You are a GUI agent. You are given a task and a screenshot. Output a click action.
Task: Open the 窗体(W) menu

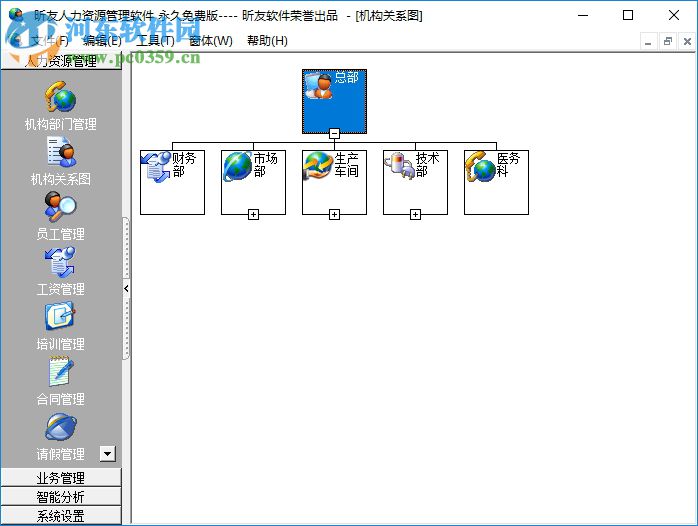tap(211, 41)
